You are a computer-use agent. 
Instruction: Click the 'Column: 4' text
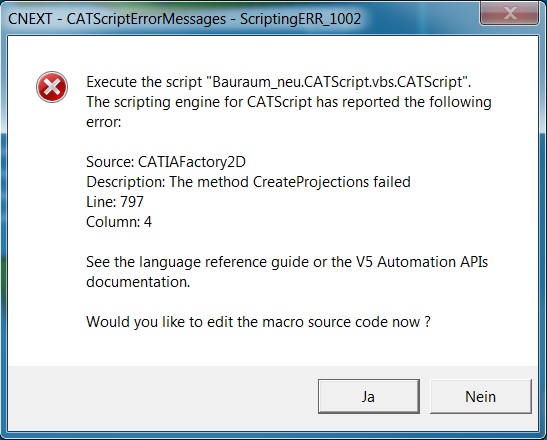(119, 222)
